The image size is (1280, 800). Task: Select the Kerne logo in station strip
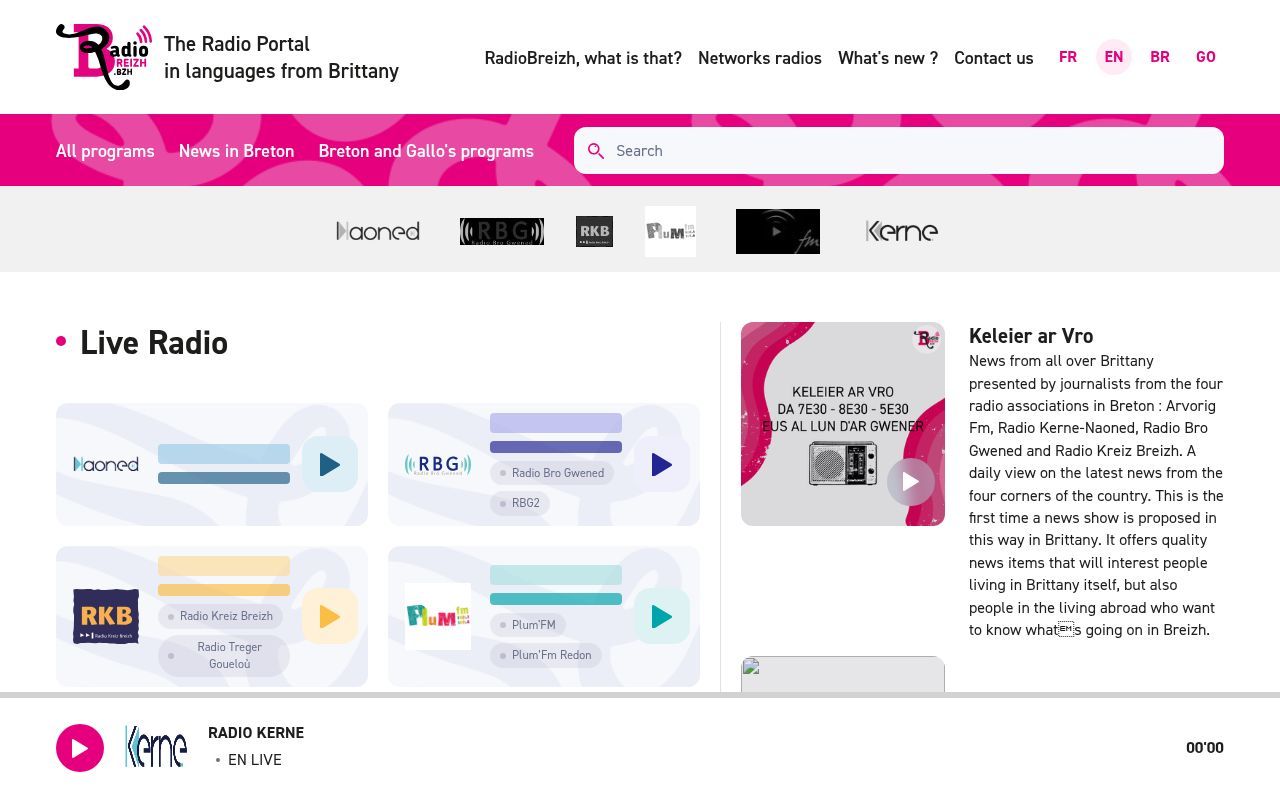click(x=902, y=232)
